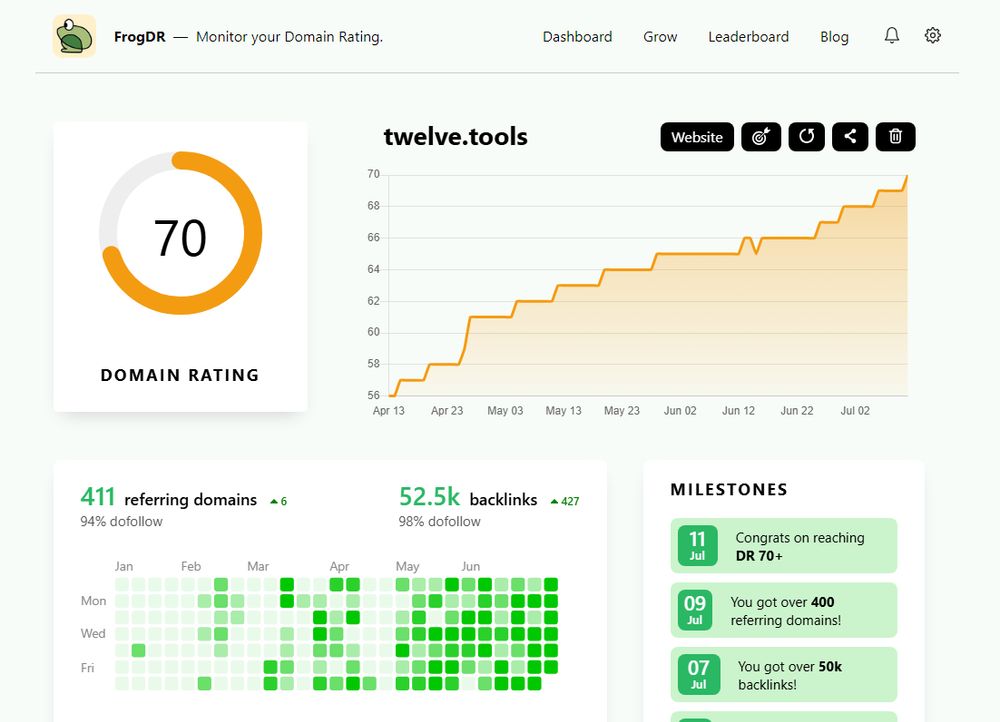Viewport: 1000px width, 722px height.
Task: Visit the Blog link
Action: (x=834, y=37)
